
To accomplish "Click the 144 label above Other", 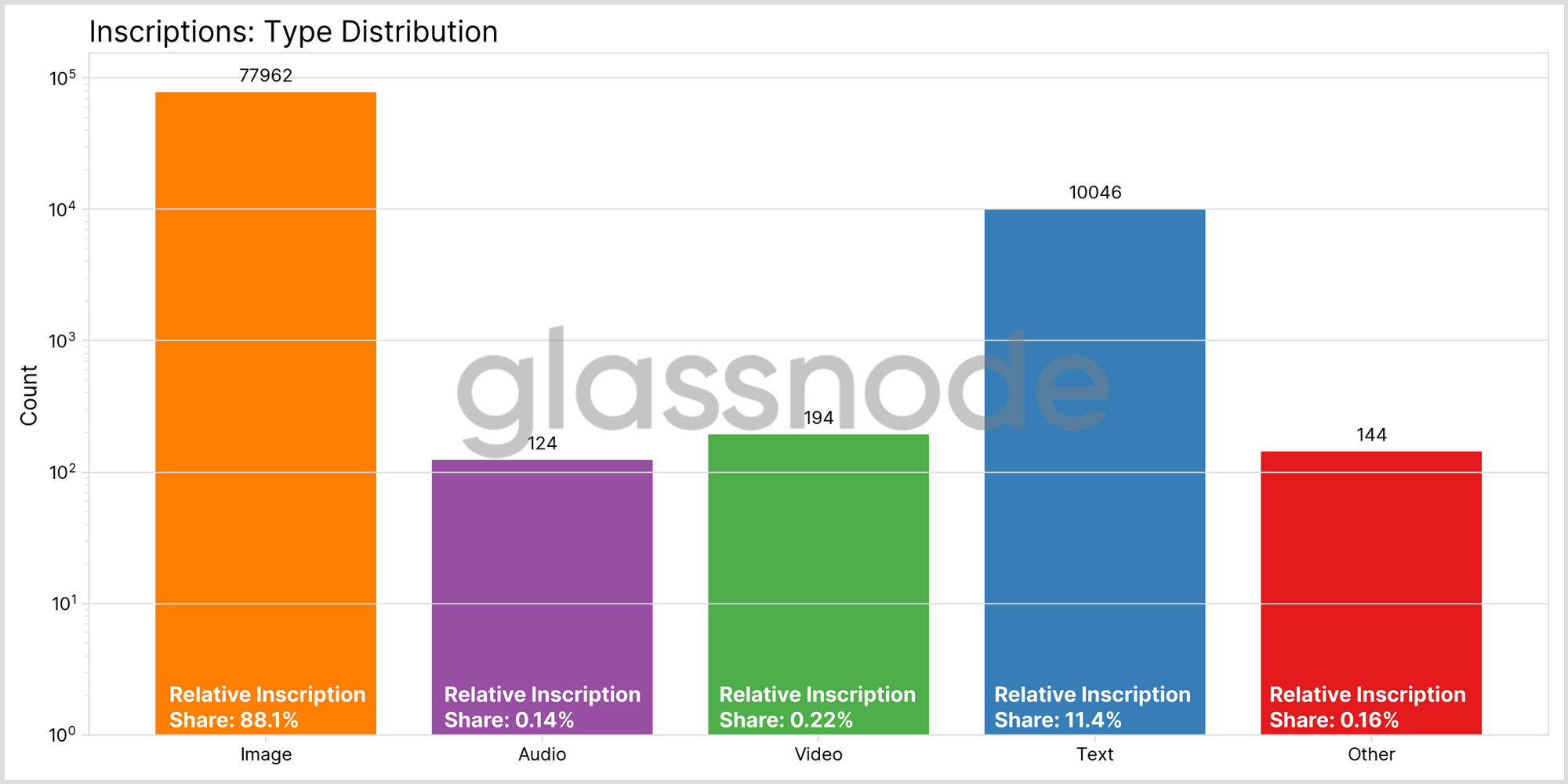I will click(x=1371, y=435).
